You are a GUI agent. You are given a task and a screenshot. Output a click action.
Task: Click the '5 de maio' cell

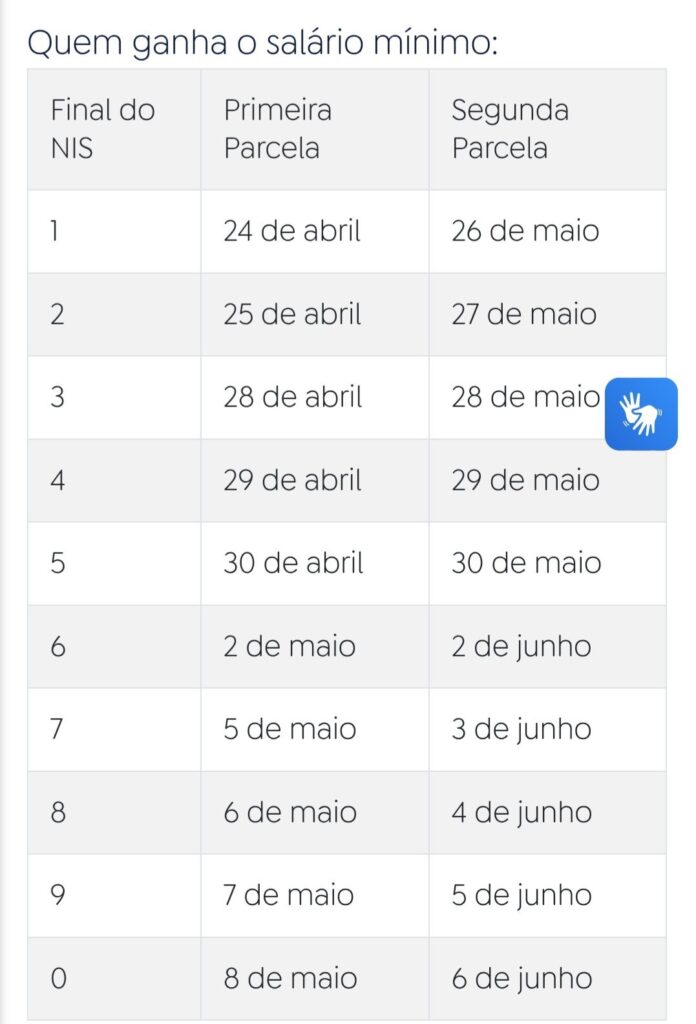click(315, 729)
